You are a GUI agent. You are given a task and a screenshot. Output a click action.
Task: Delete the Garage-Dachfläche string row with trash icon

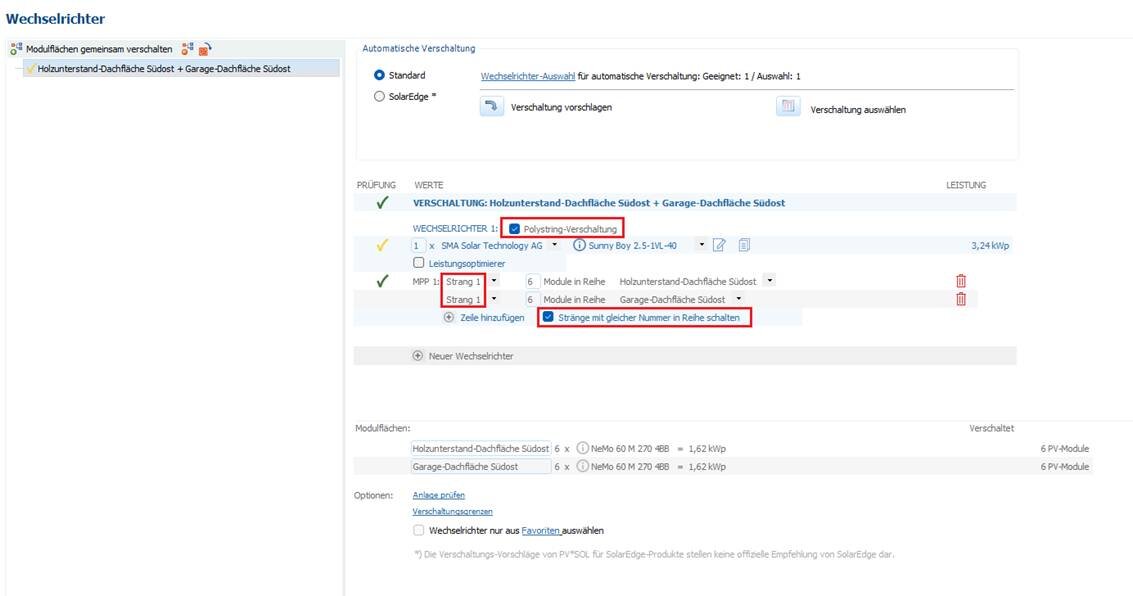click(961, 299)
